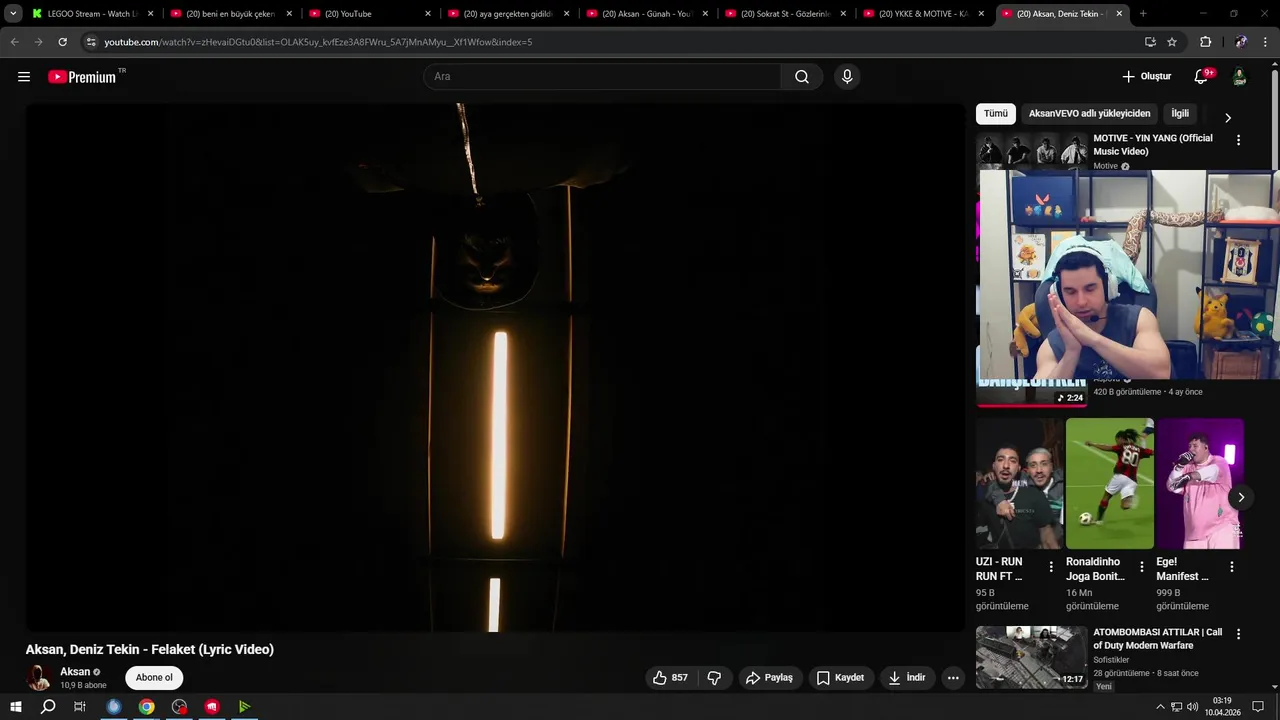Dislike the video with thumbs down
1280x720 pixels.
(x=714, y=678)
